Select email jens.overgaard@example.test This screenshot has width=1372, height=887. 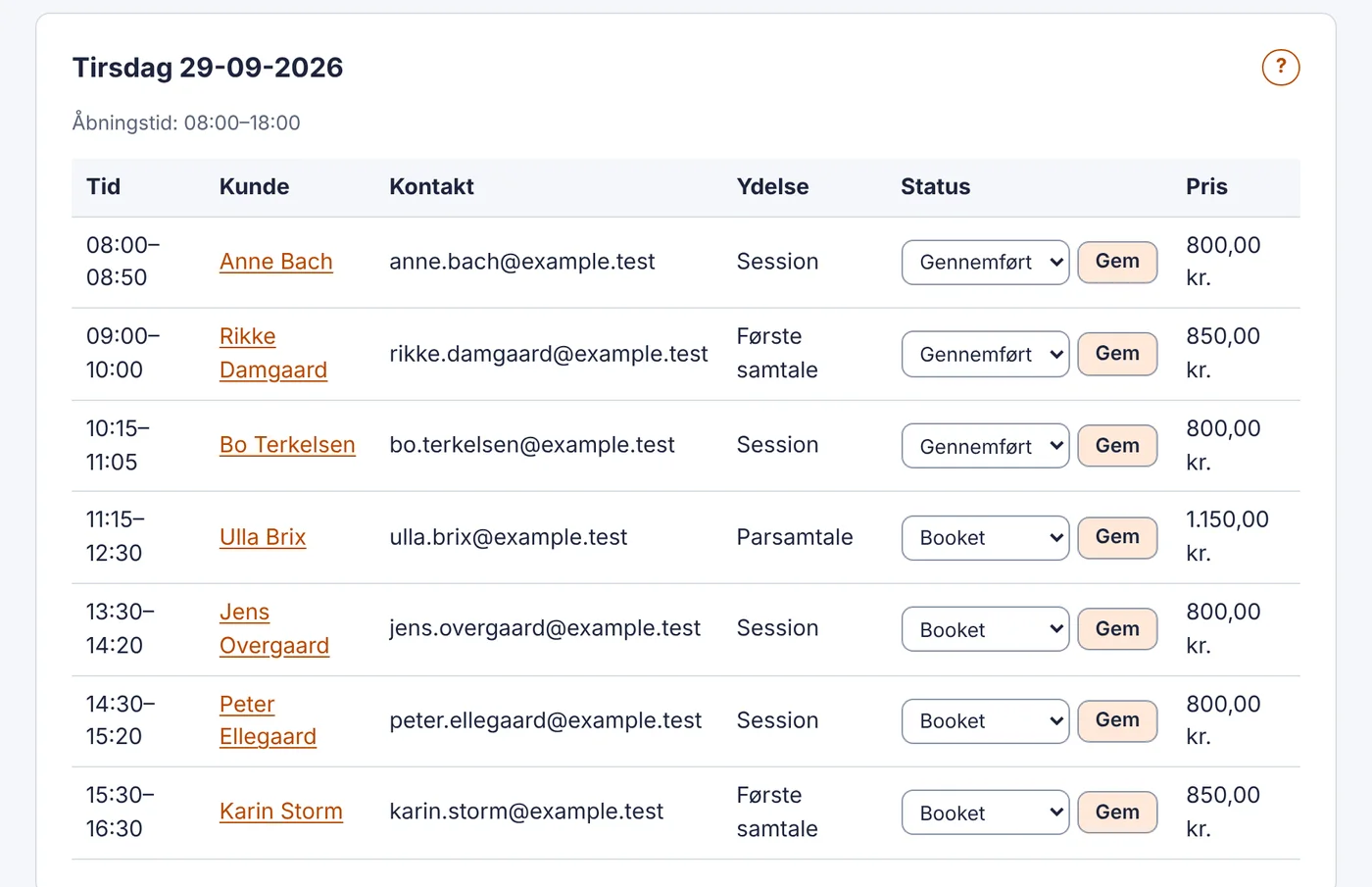click(x=545, y=628)
